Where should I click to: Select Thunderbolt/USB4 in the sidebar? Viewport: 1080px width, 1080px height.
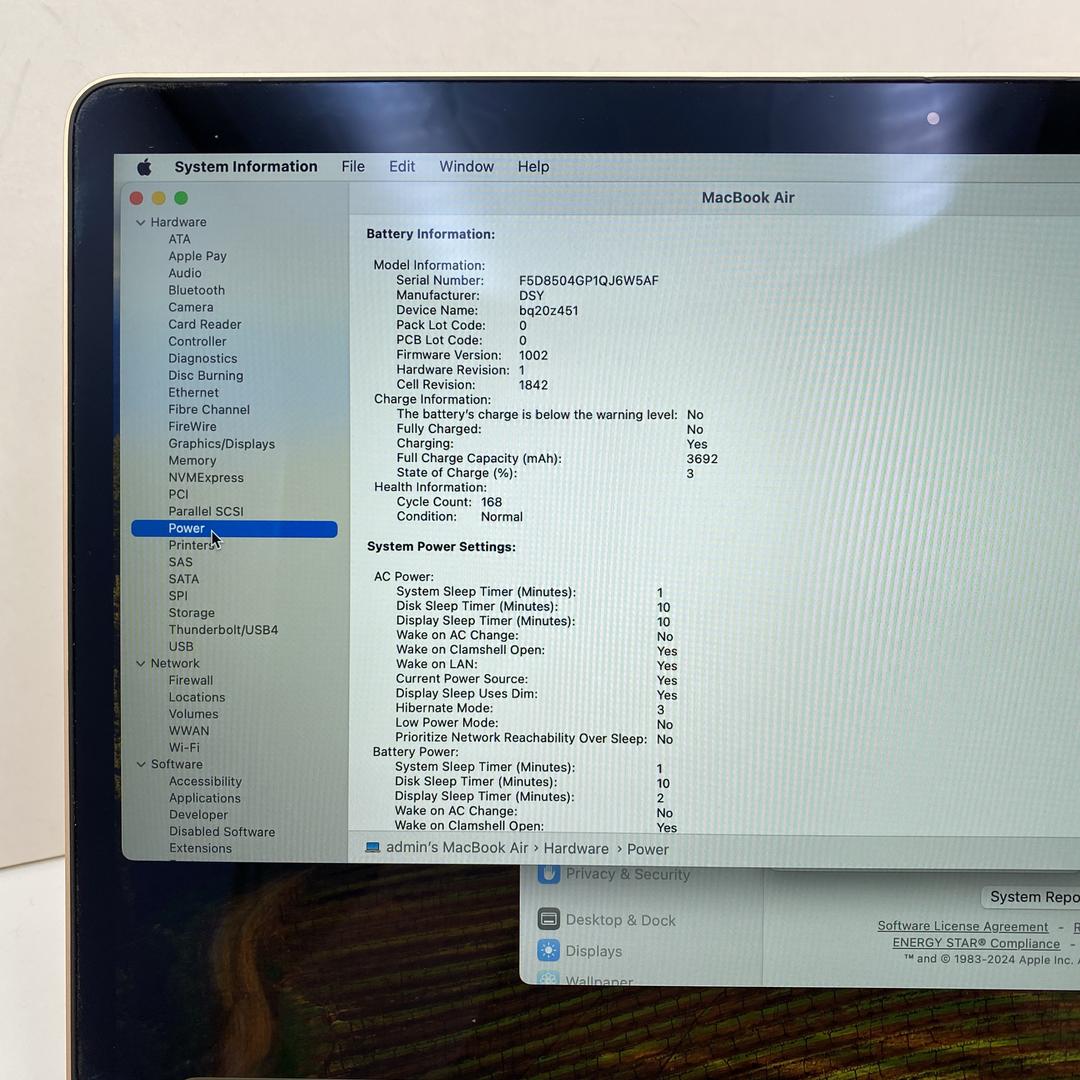(x=223, y=630)
